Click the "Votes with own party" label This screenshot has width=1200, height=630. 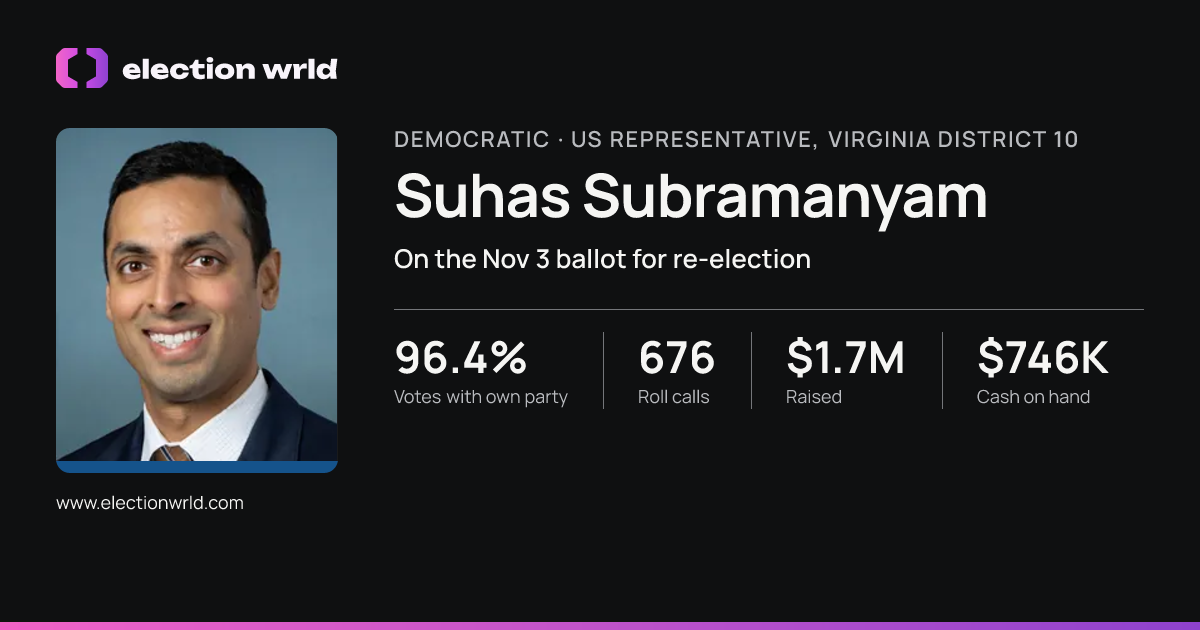pos(481,397)
